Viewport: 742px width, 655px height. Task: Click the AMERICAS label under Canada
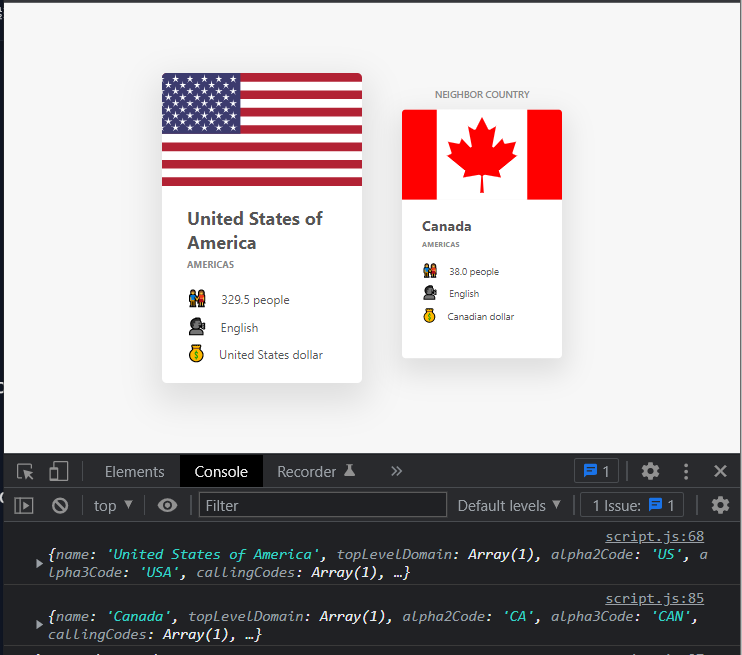click(441, 244)
